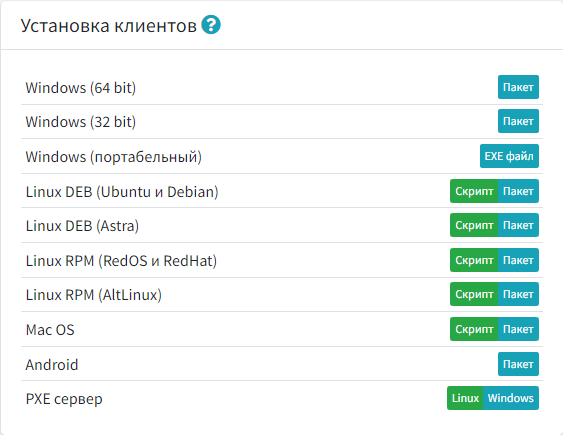563x435 pixels.
Task: Download Пакет for Astra Linux
Action: [518, 225]
